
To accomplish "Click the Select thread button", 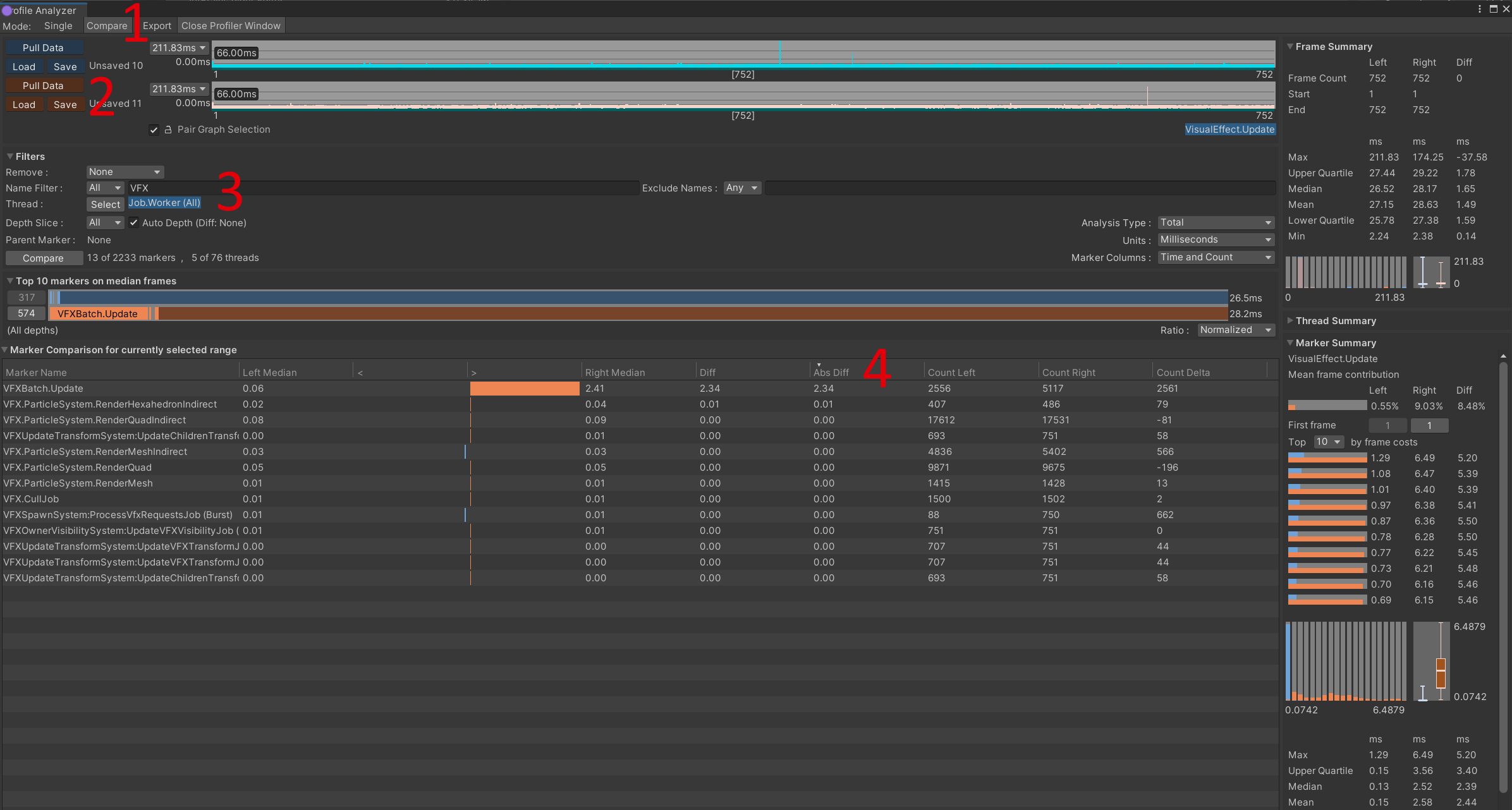I will click(x=105, y=205).
